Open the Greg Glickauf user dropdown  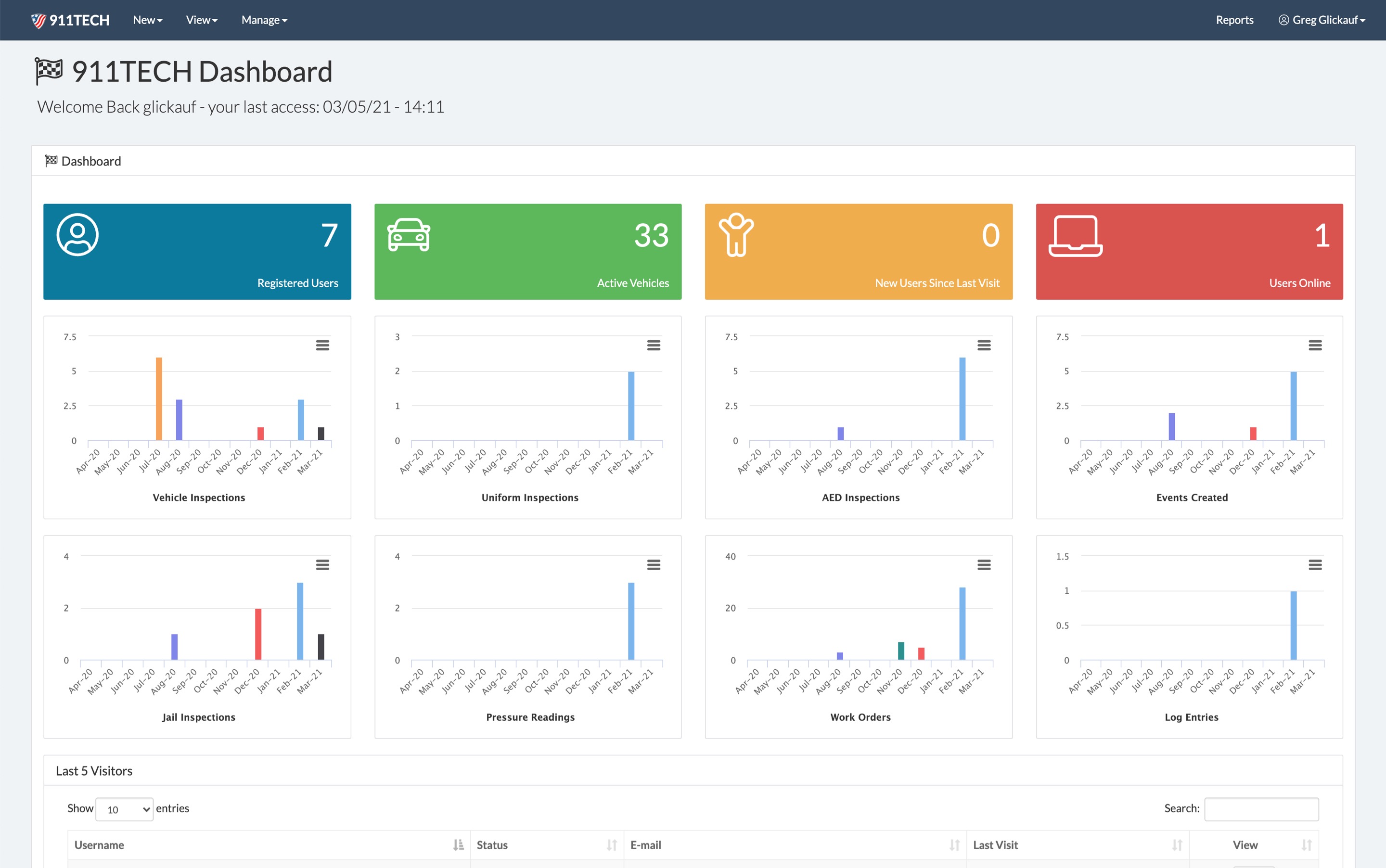1322,20
